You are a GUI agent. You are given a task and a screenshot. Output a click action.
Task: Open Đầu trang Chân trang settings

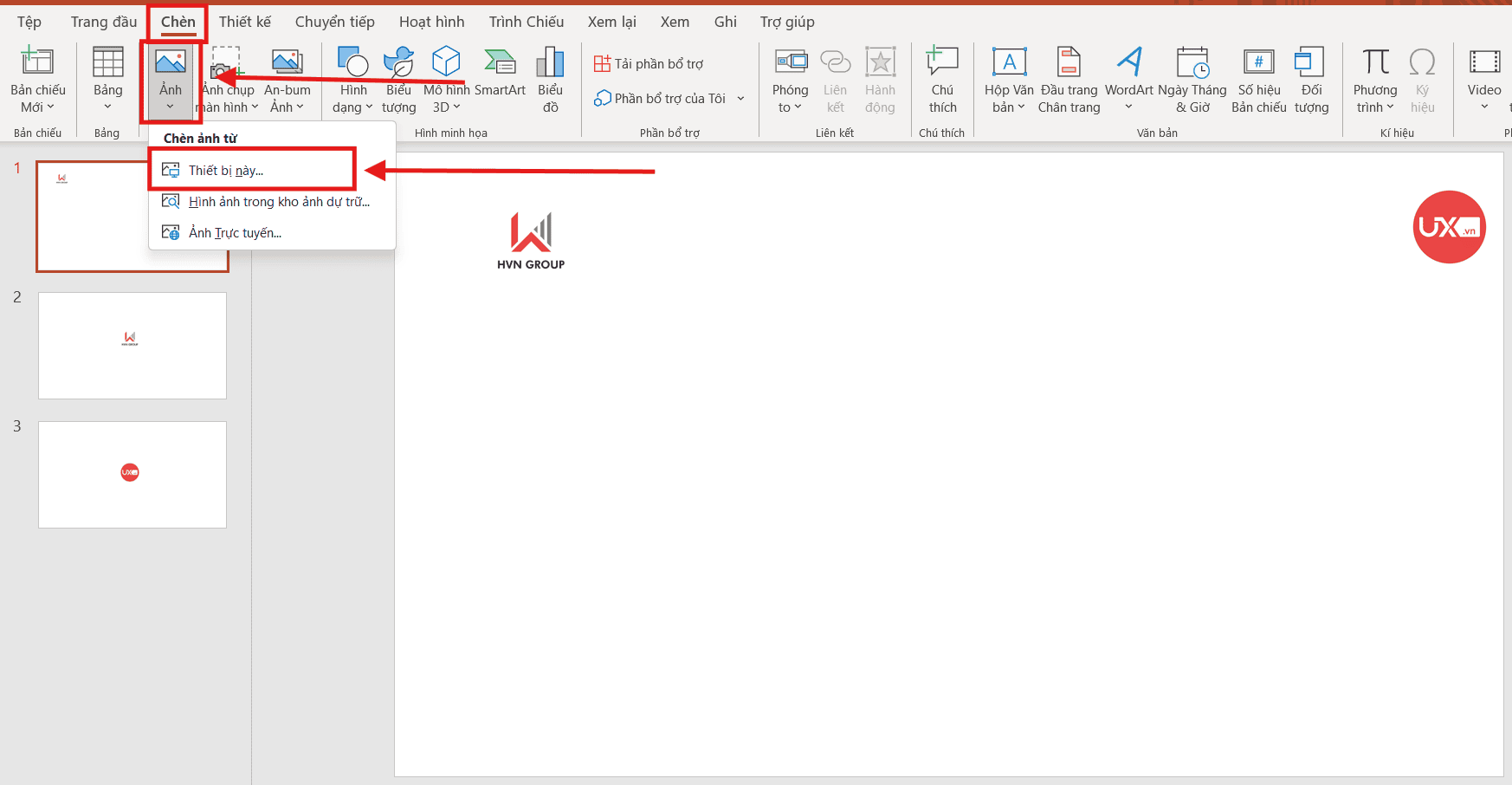[x=1069, y=78]
